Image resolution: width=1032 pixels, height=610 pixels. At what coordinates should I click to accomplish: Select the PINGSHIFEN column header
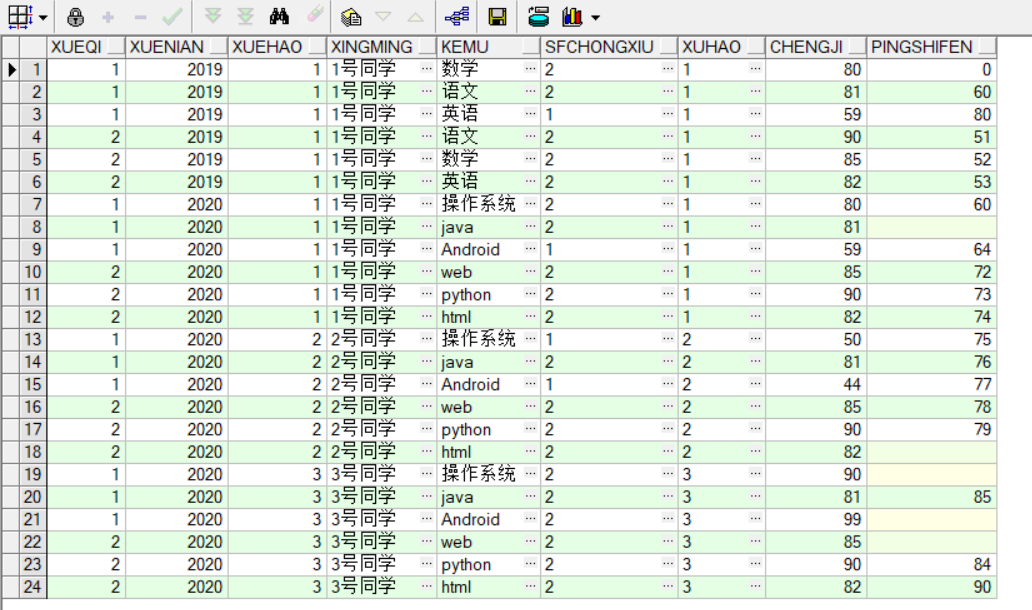click(x=932, y=47)
